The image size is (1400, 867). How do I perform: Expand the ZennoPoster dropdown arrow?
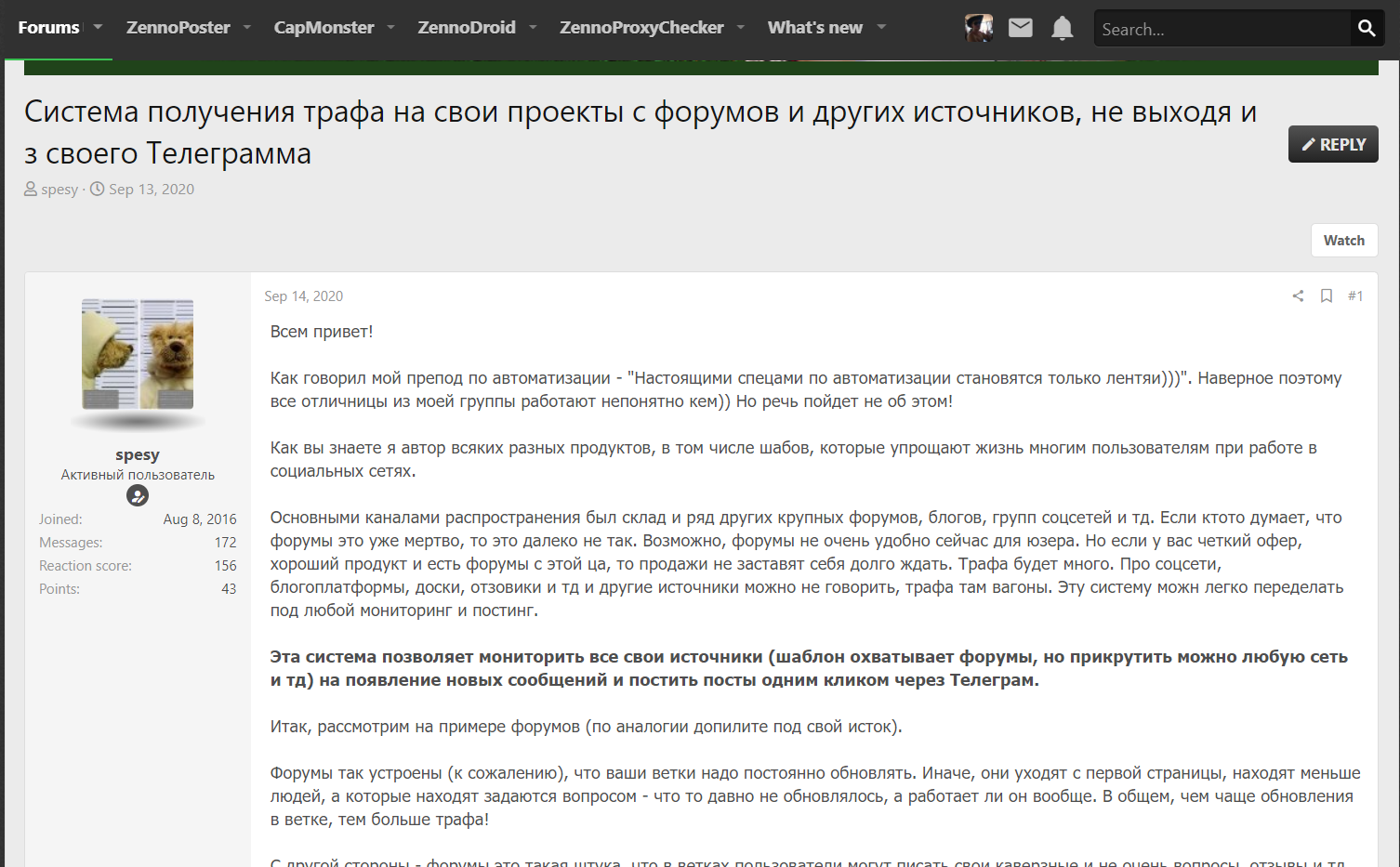pyautogui.click(x=247, y=27)
